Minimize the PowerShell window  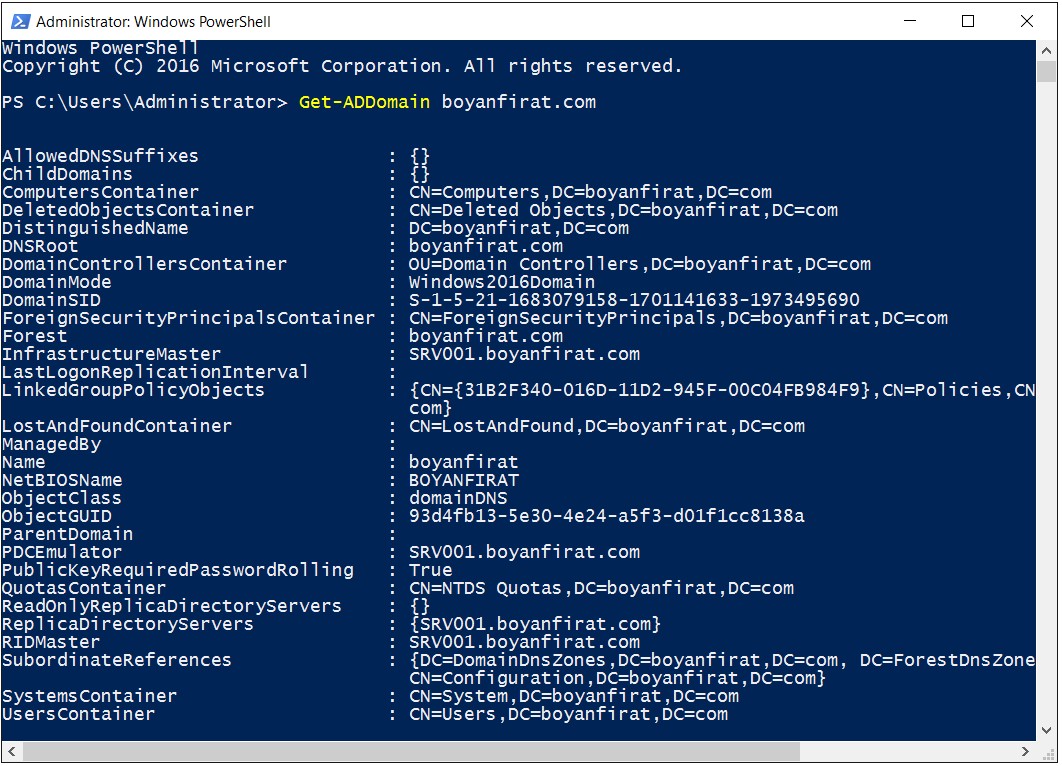click(910, 21)
